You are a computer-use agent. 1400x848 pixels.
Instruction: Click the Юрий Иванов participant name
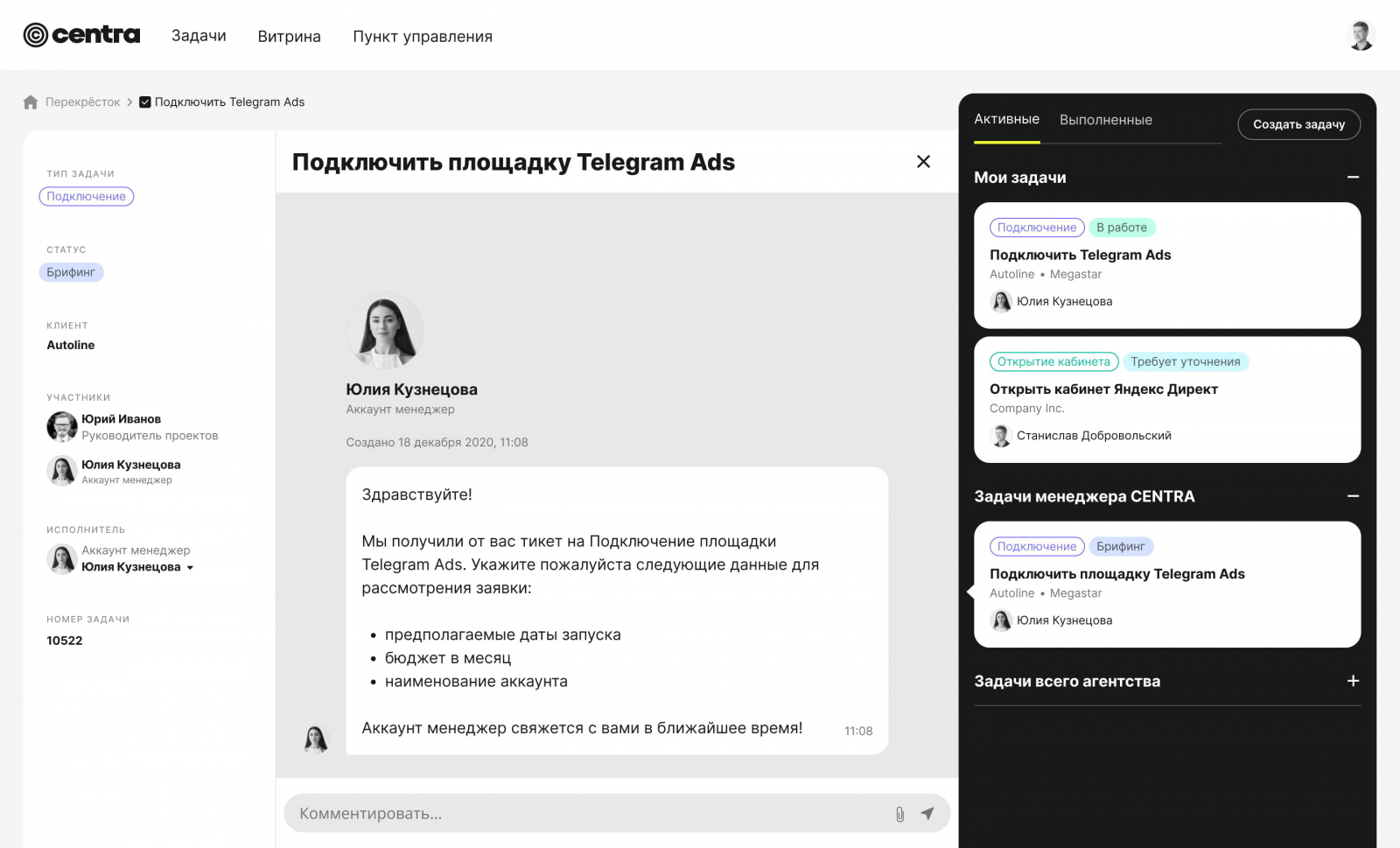click(122, 419)
